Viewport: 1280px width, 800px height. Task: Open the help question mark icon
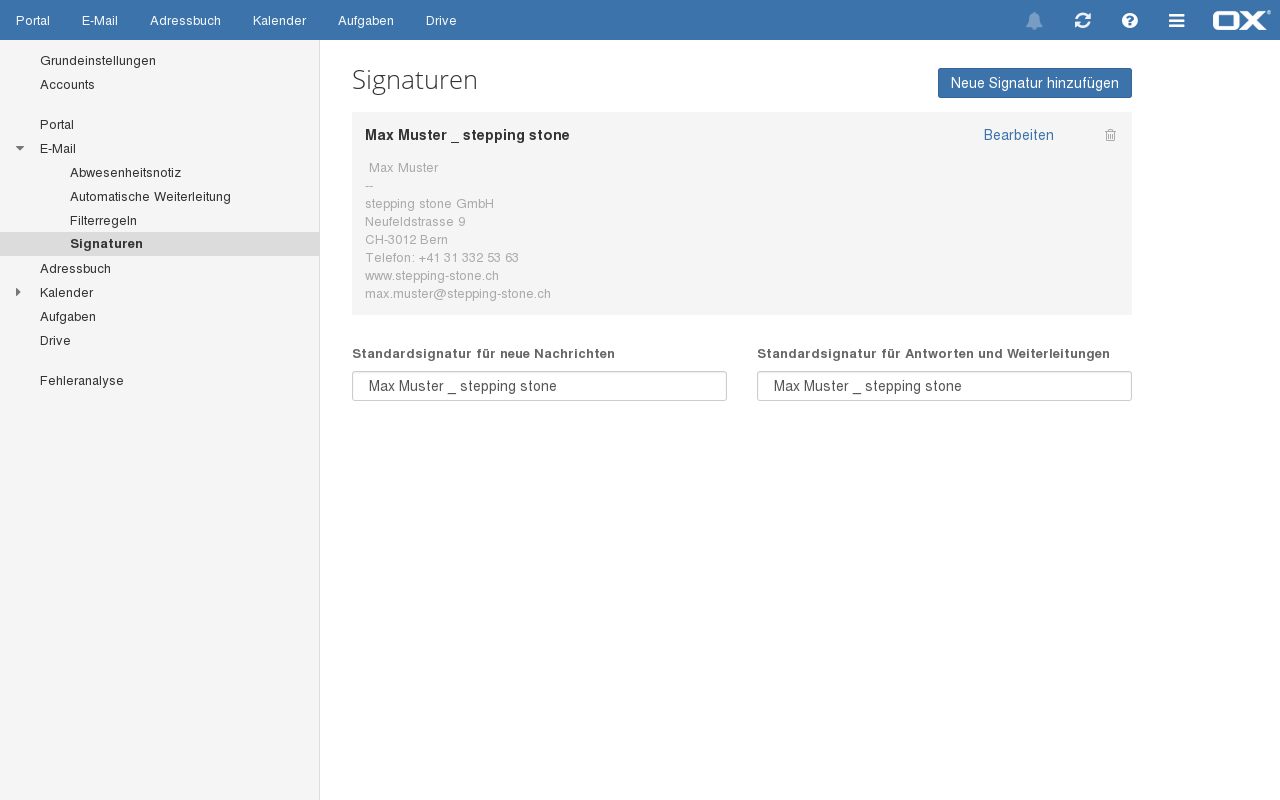pos(1130,21)
